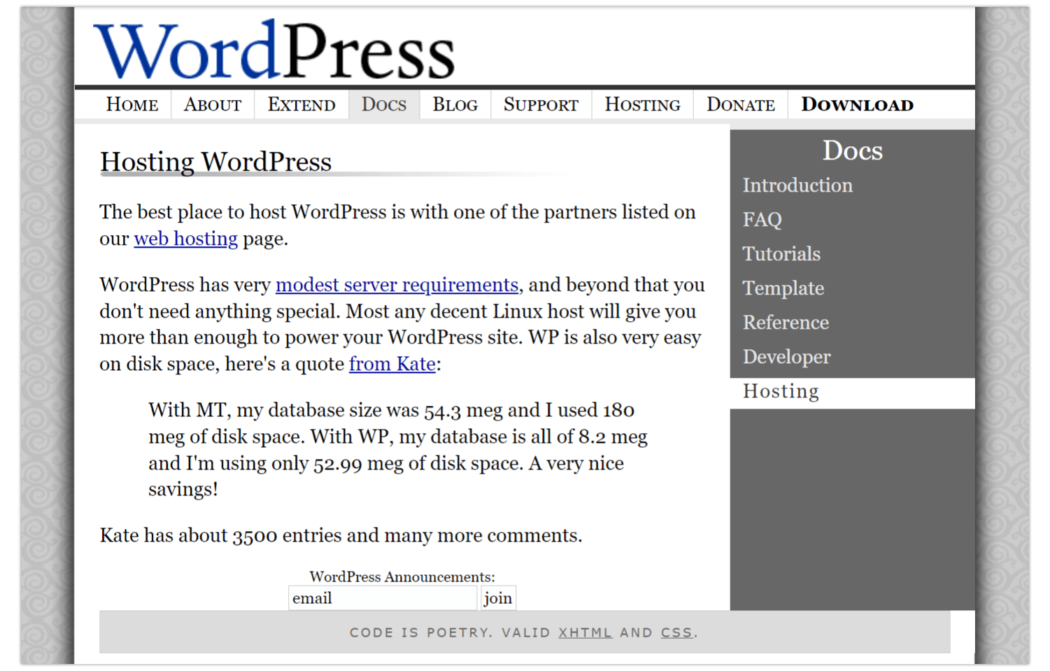Screen dimensions: 1050x671
Task: Visit the Support page
Action: (x=540, y=104)
